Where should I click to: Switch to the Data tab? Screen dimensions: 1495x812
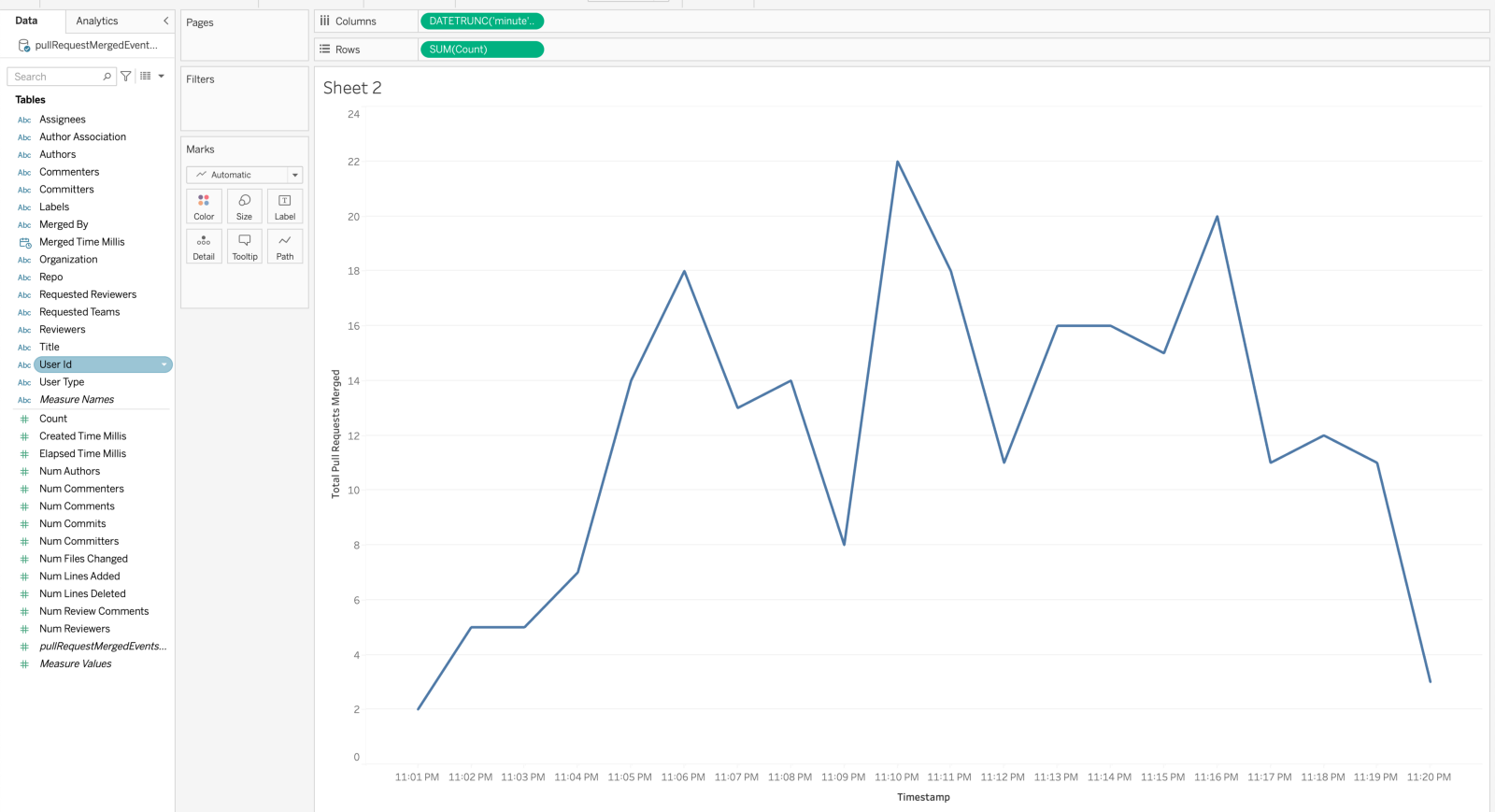point(26,21)
